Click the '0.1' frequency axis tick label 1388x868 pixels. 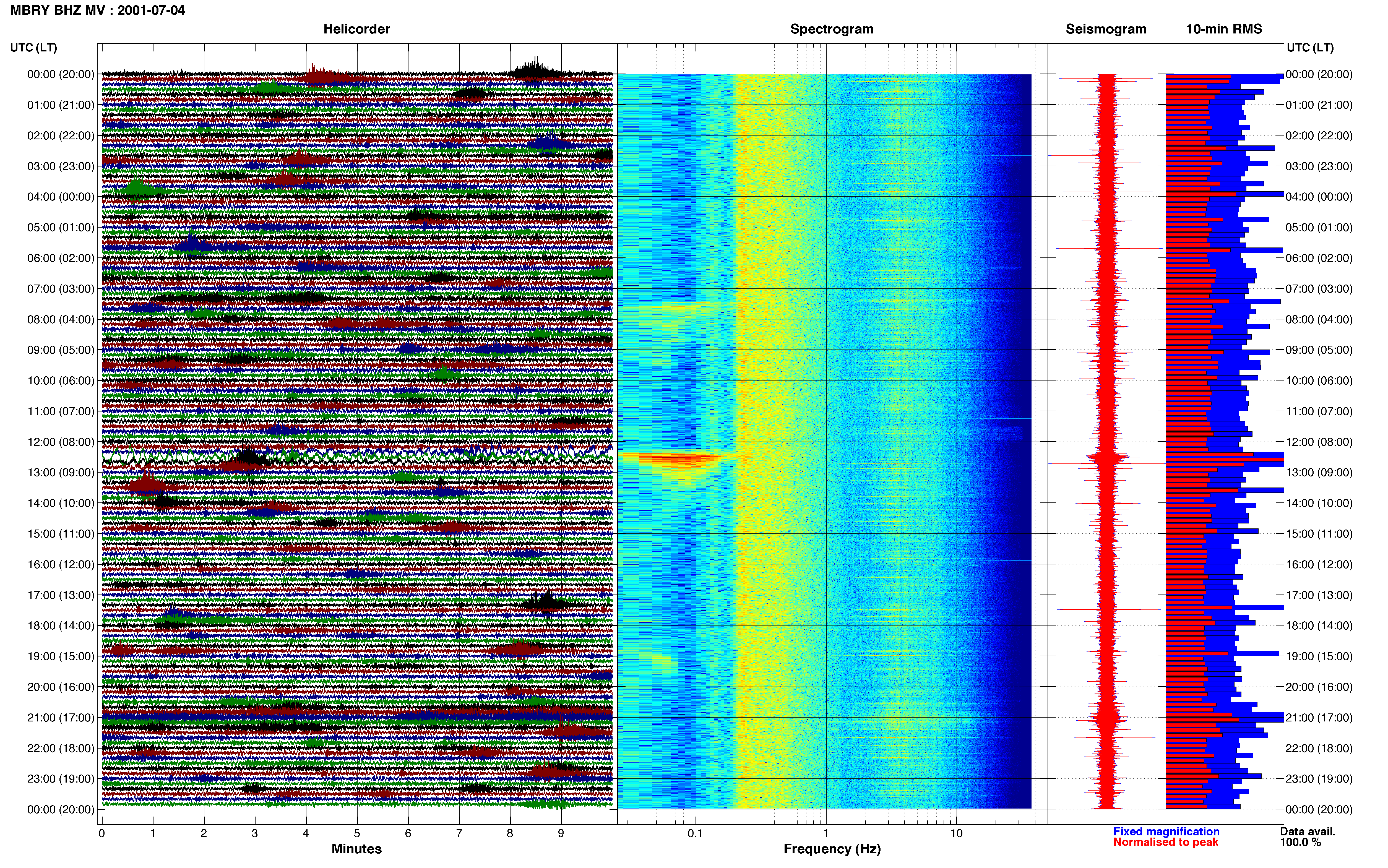click(x=695, y=833)
